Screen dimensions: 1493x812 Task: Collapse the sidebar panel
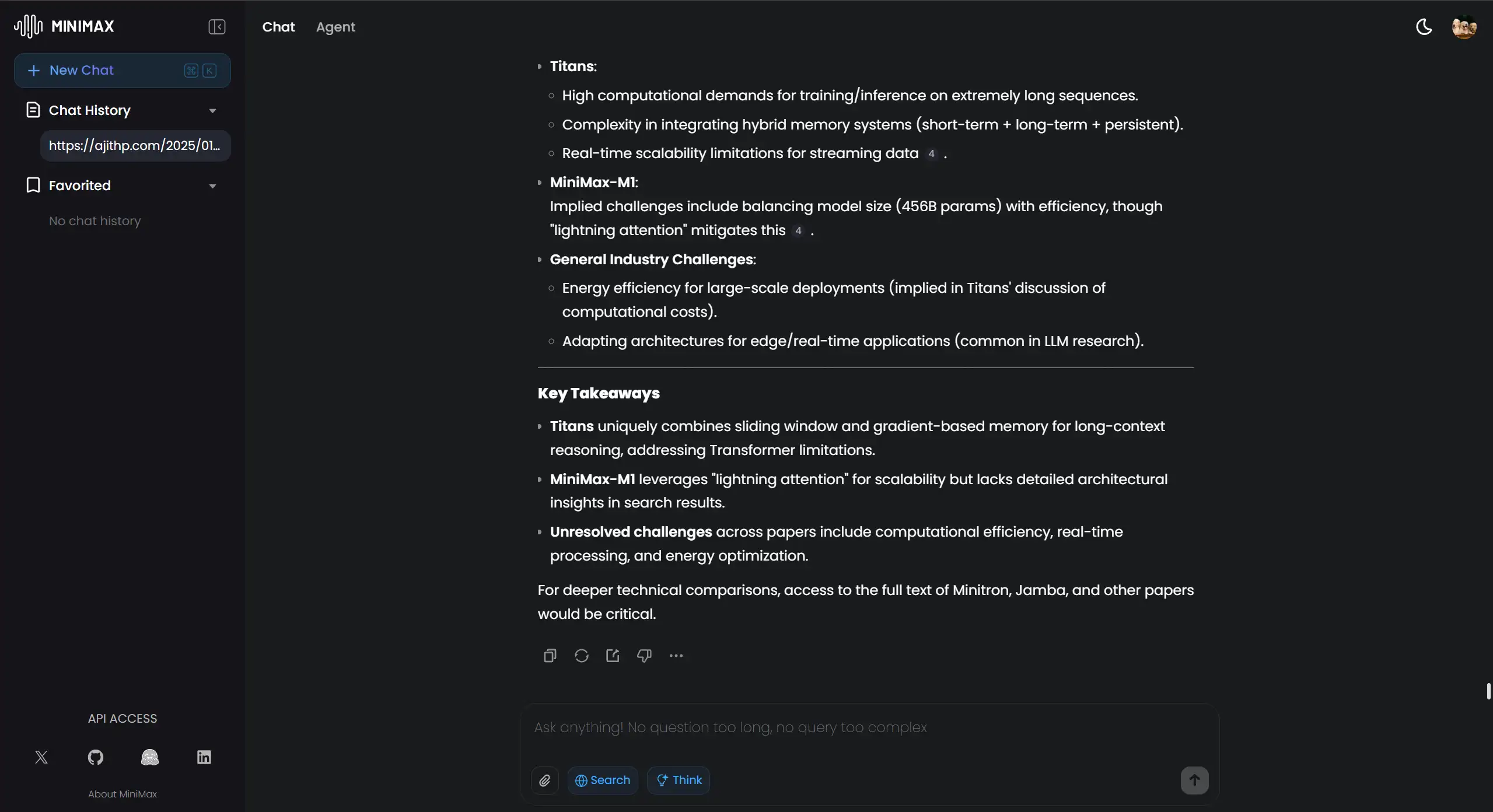(216, 27)
